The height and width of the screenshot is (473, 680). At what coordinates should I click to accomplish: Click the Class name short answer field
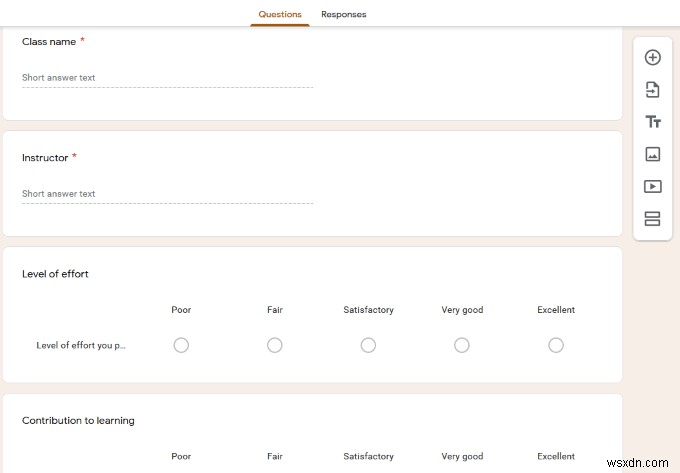click(x=167, y=78)
